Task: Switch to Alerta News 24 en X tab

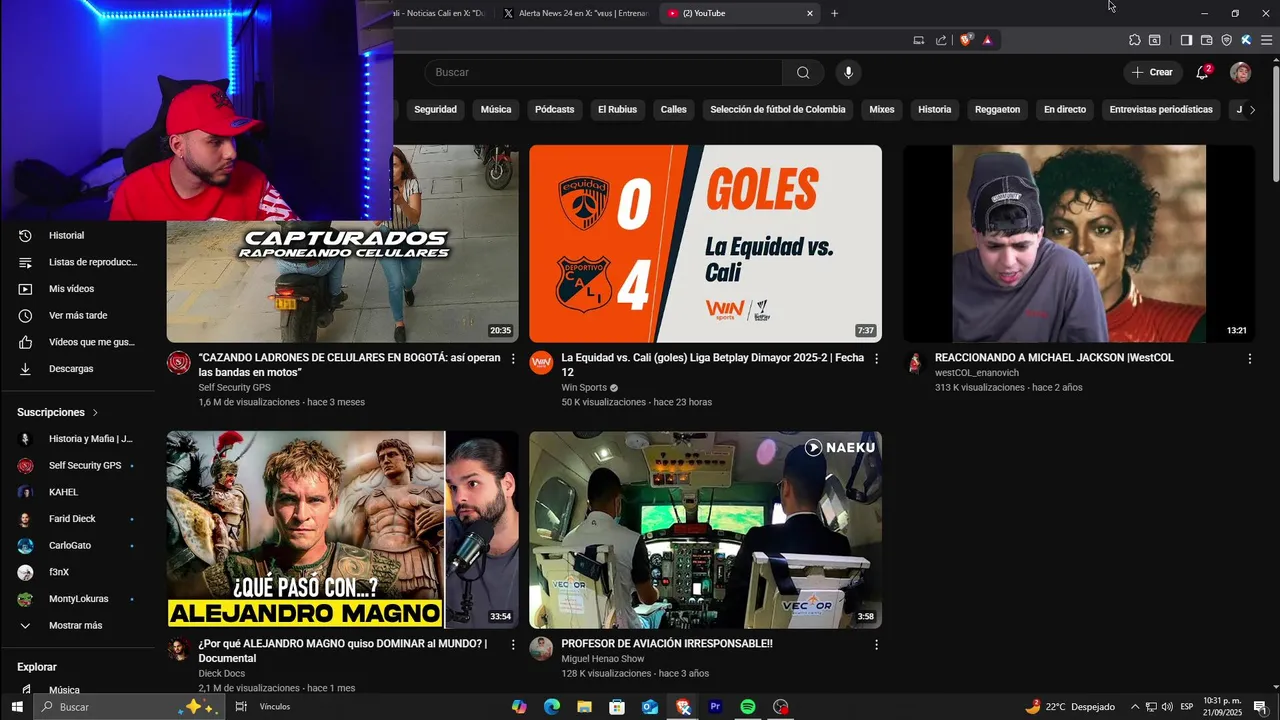Action: [575, 13]
